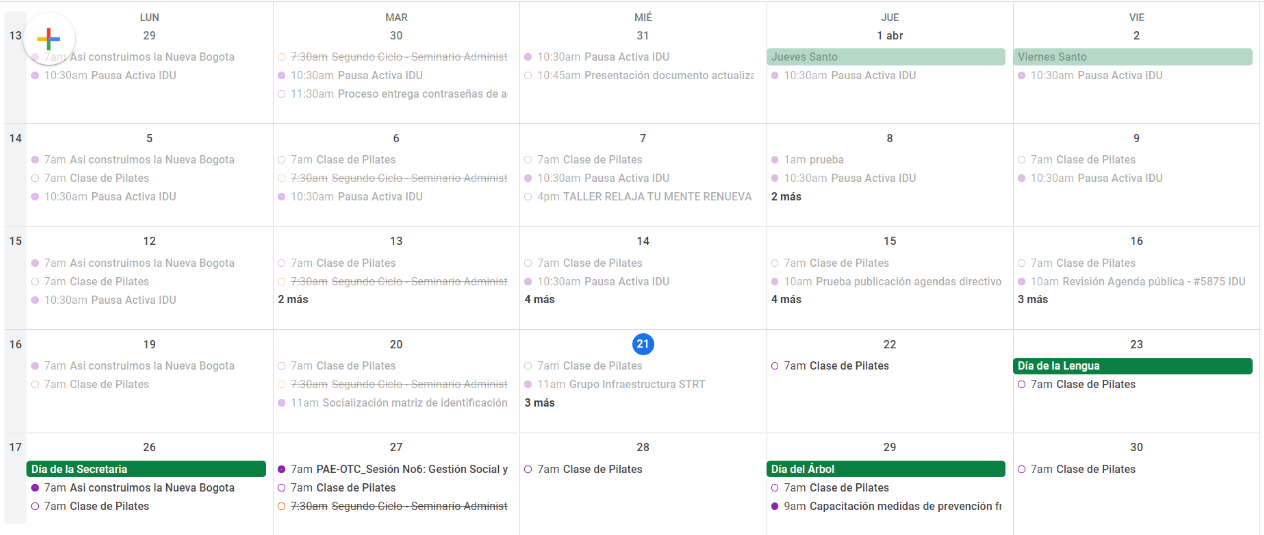
Task: Expand "2 más" events on April 8
Action: 786,197
